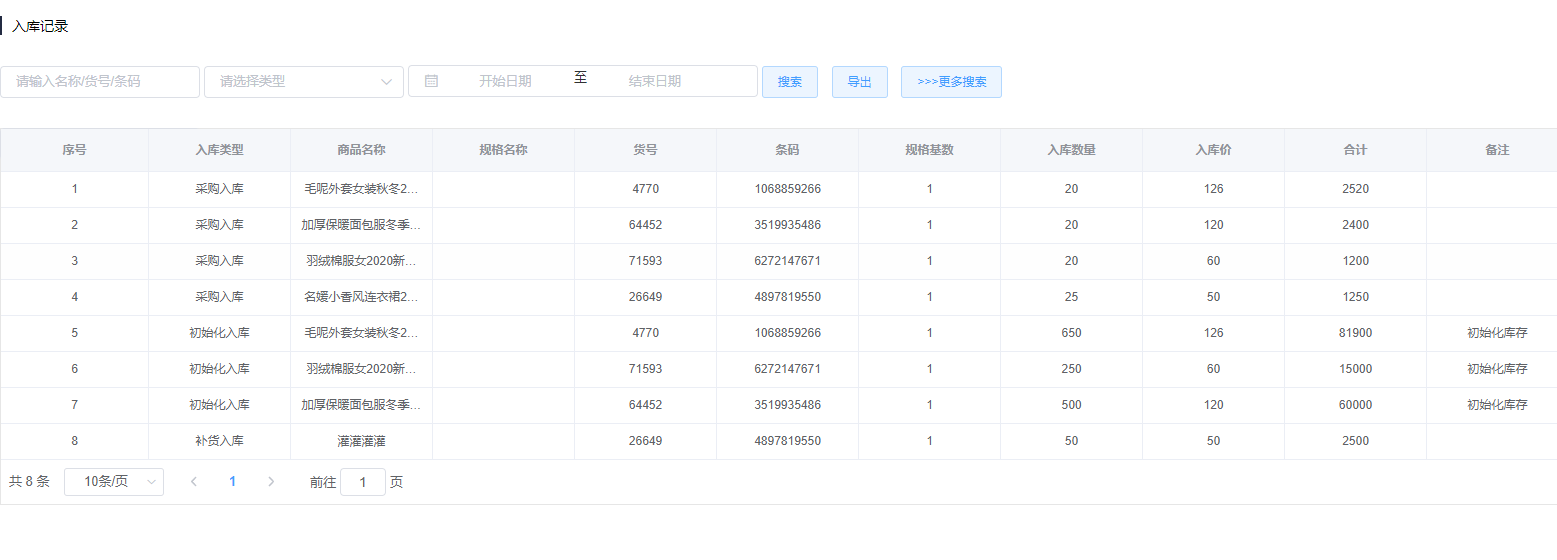Click item number 4770 in row 5
1557x560 pixels.
click(646, 333)
